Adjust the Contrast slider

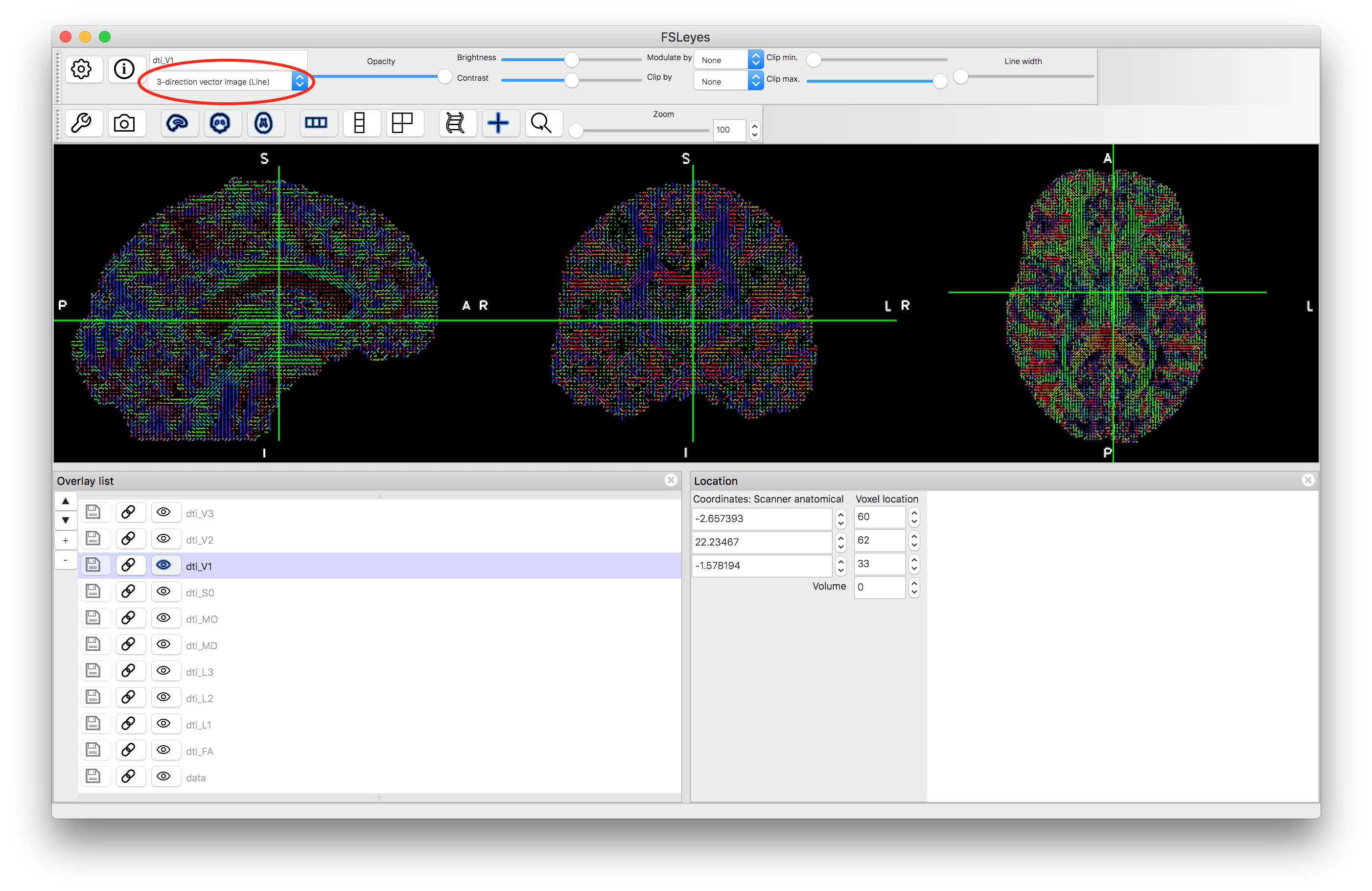click(x=571, y=80)
